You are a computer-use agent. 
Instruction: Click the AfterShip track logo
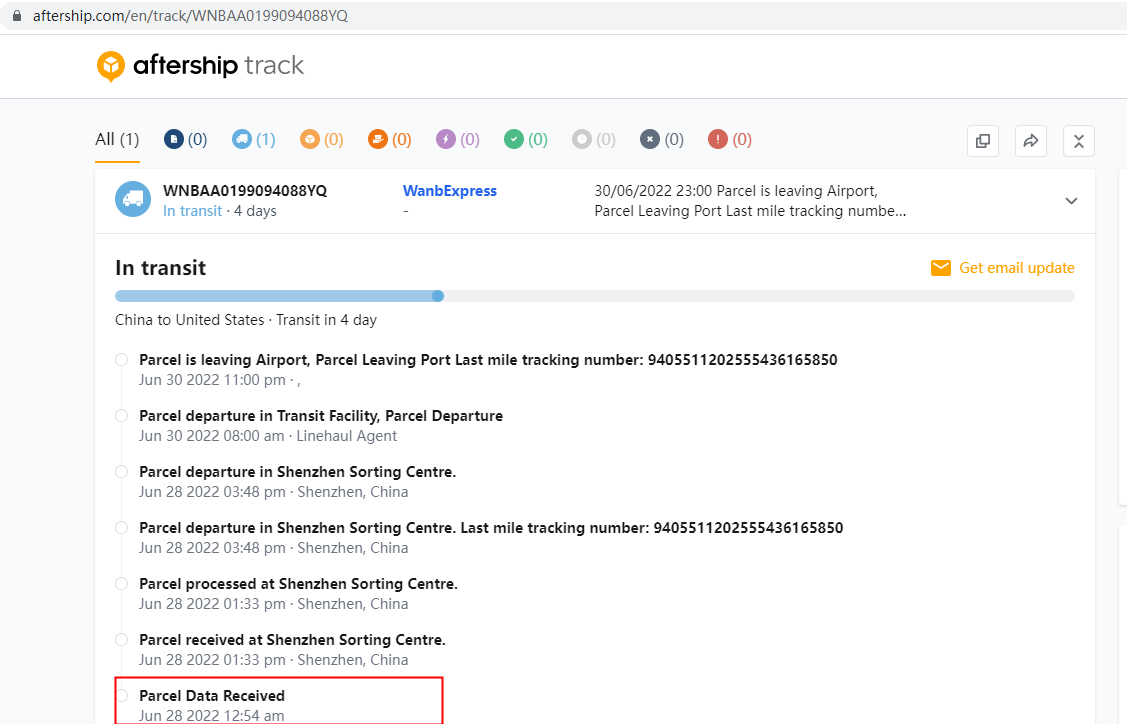coord(200,66)
